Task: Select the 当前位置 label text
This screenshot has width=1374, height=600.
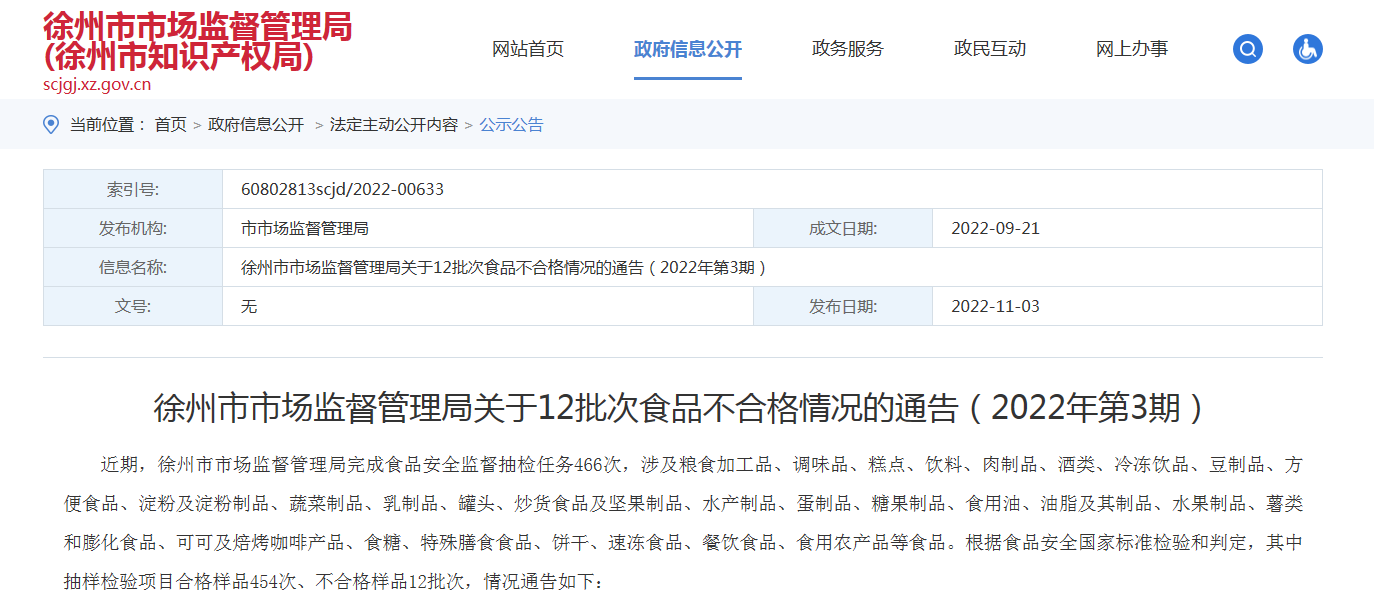Action: coord(108,125)
